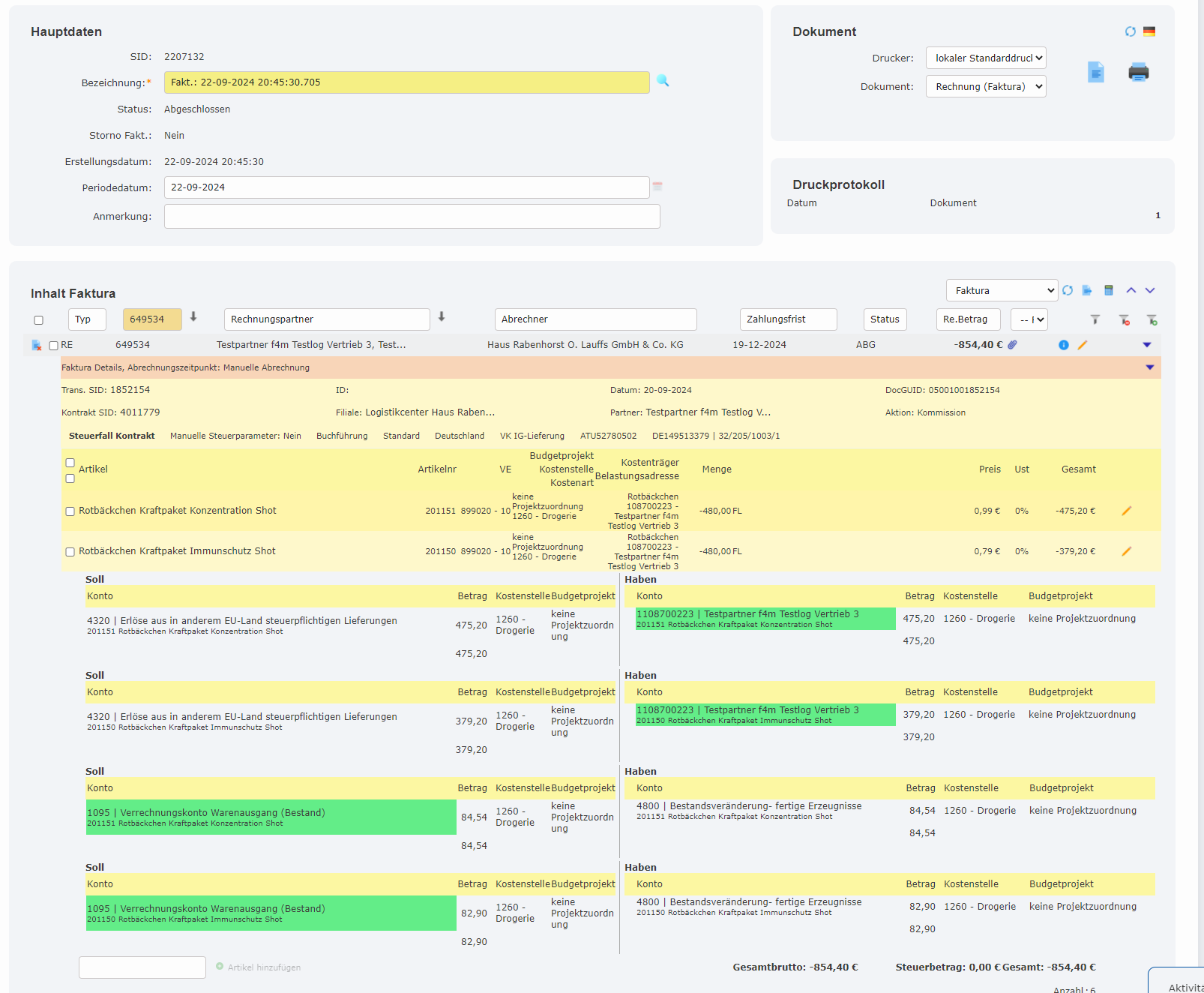Open the Aktivität tab at bottom right
Image resolution: width=1204 pixels, height=993 pixels.
coord(1185,985)
